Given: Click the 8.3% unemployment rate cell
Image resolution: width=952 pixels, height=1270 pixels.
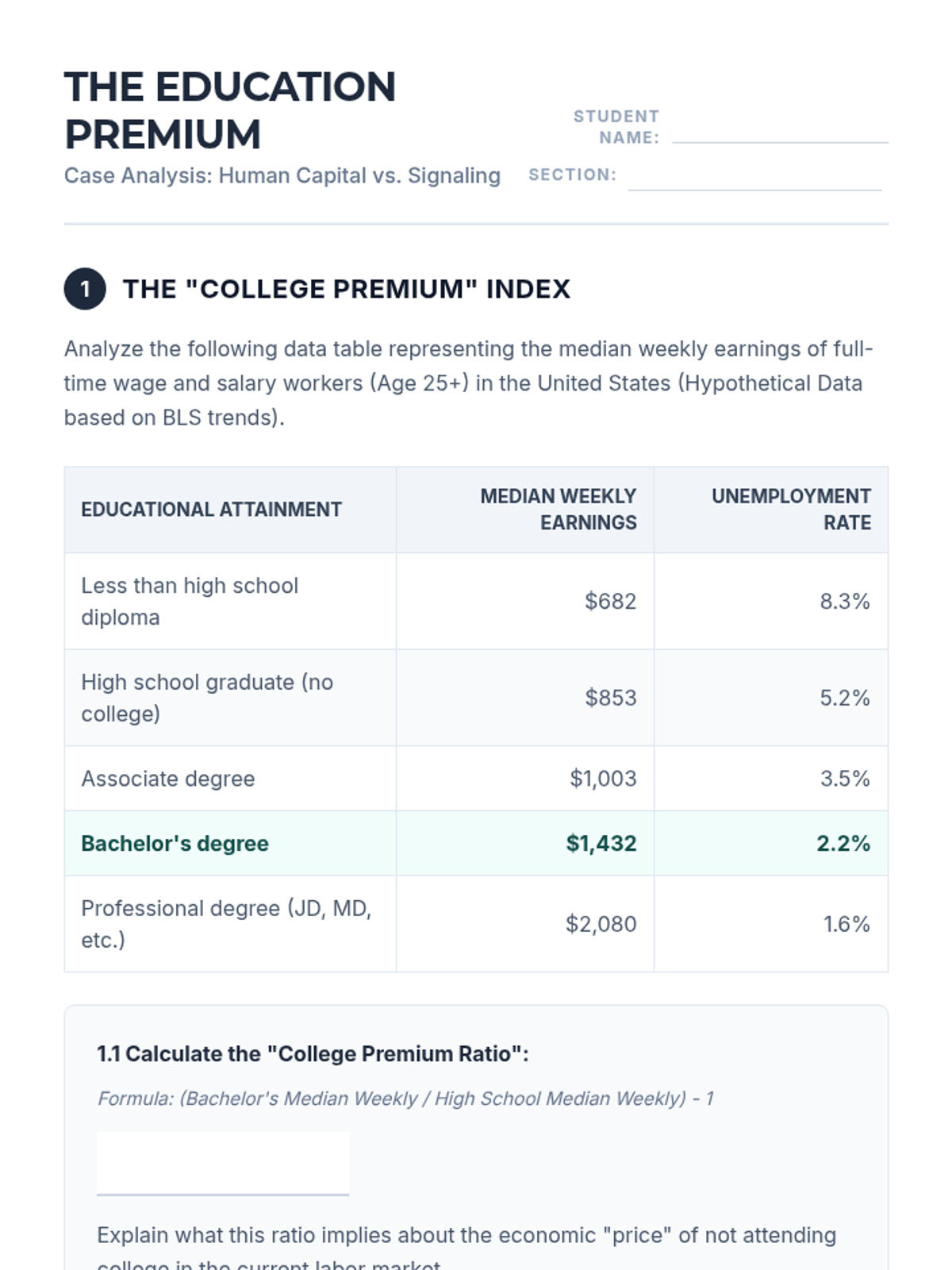Looking at the screenshot, I should (x=845, y=602).
